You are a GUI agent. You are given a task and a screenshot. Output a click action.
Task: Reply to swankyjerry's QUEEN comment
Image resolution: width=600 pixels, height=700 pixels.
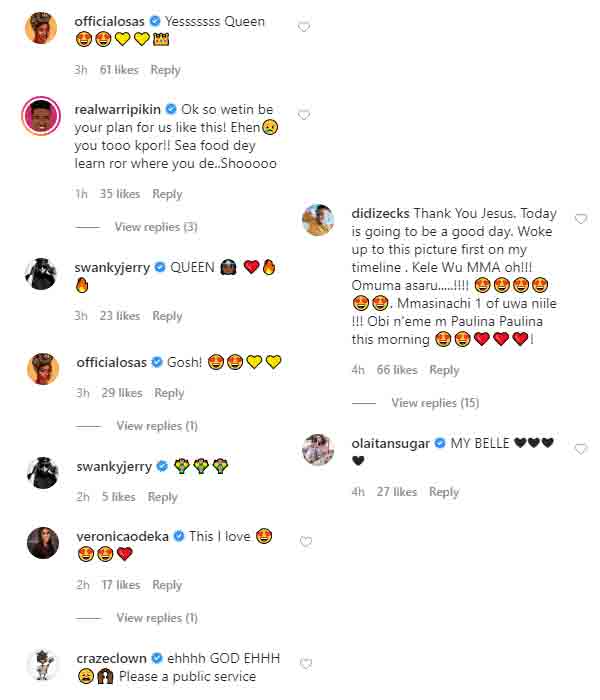[x=167, y=316]
